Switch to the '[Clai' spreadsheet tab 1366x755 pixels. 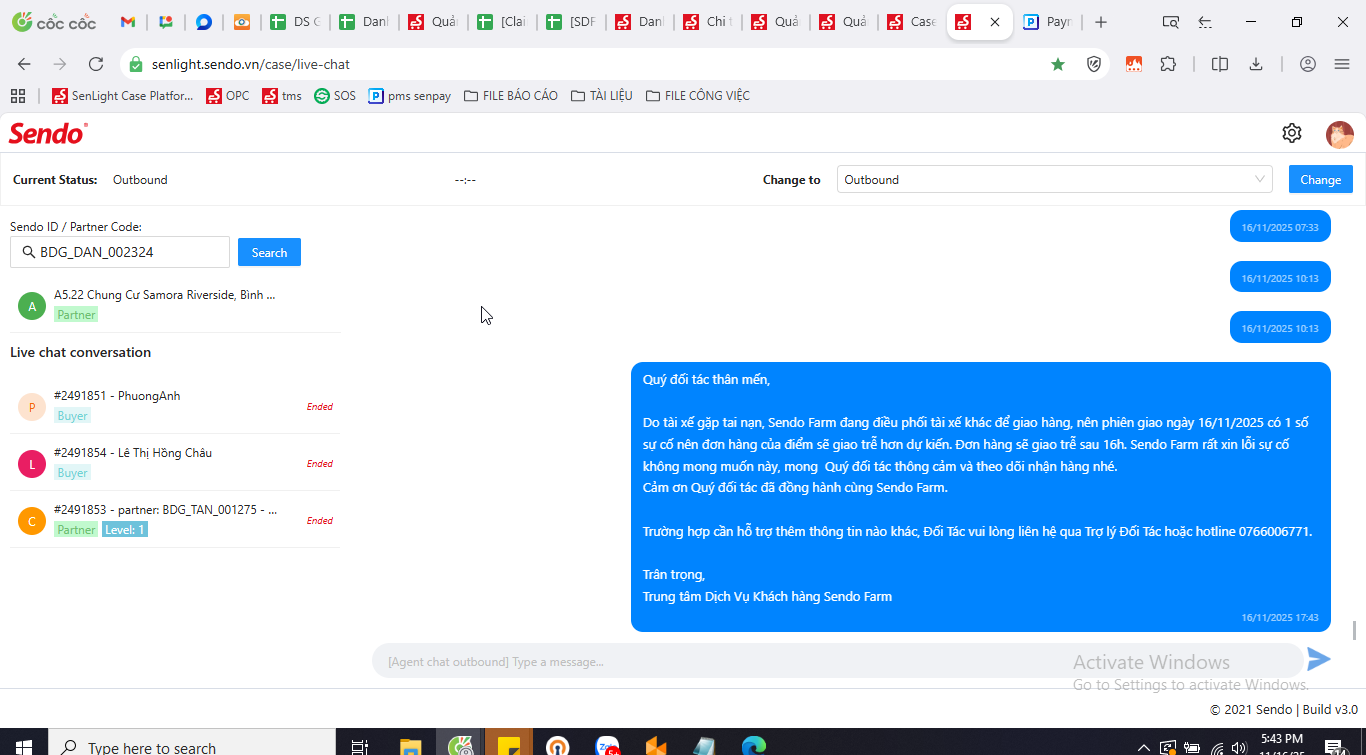(504, 22)
